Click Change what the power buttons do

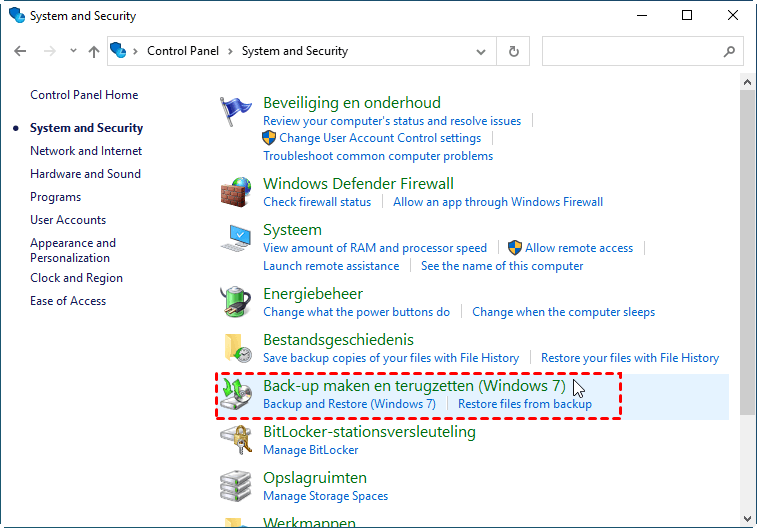[x=356, y=312]
